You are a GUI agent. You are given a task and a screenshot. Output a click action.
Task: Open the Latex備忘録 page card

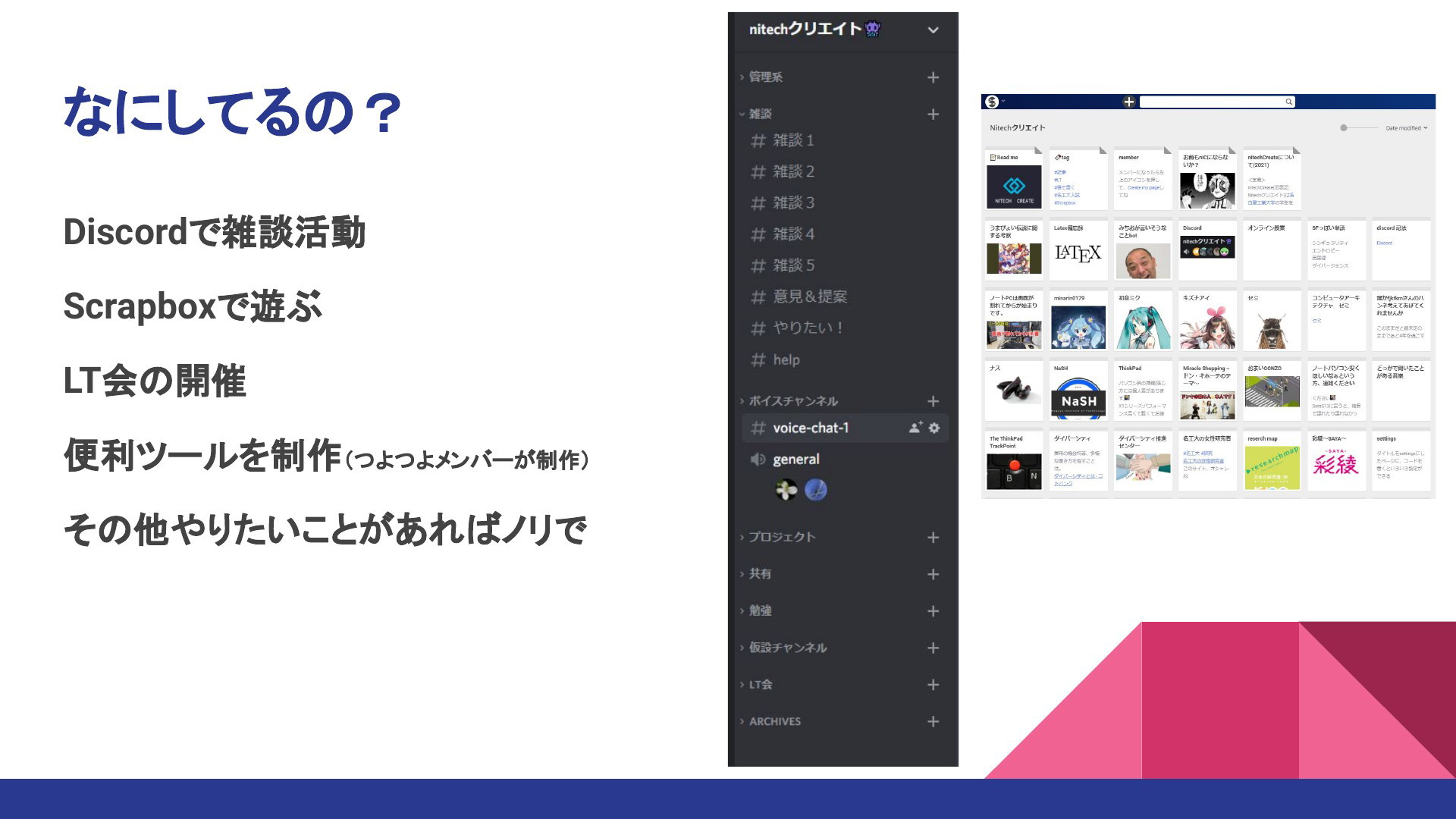pos(1078,249)
